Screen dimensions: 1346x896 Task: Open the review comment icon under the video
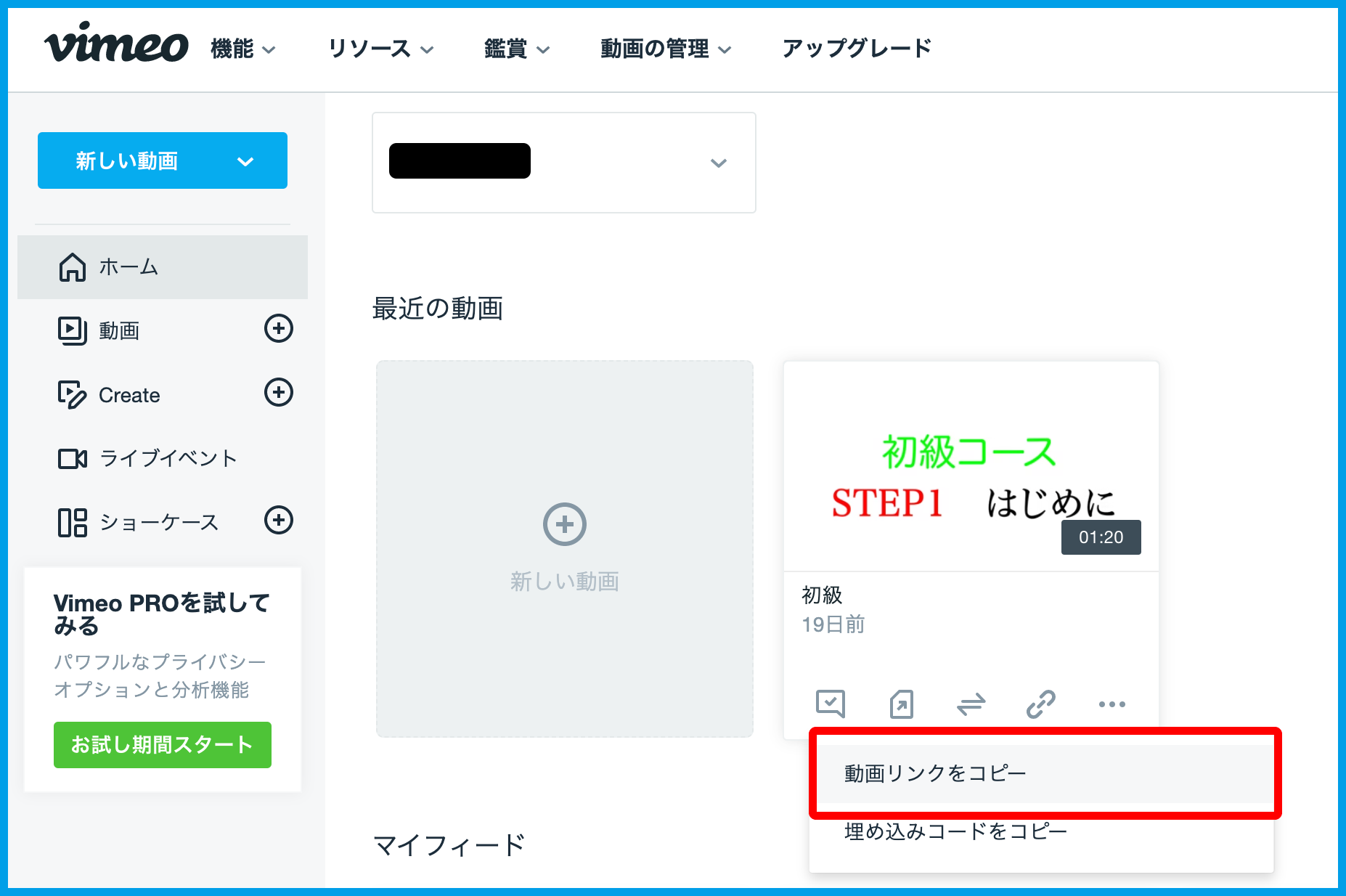point(830,704)
